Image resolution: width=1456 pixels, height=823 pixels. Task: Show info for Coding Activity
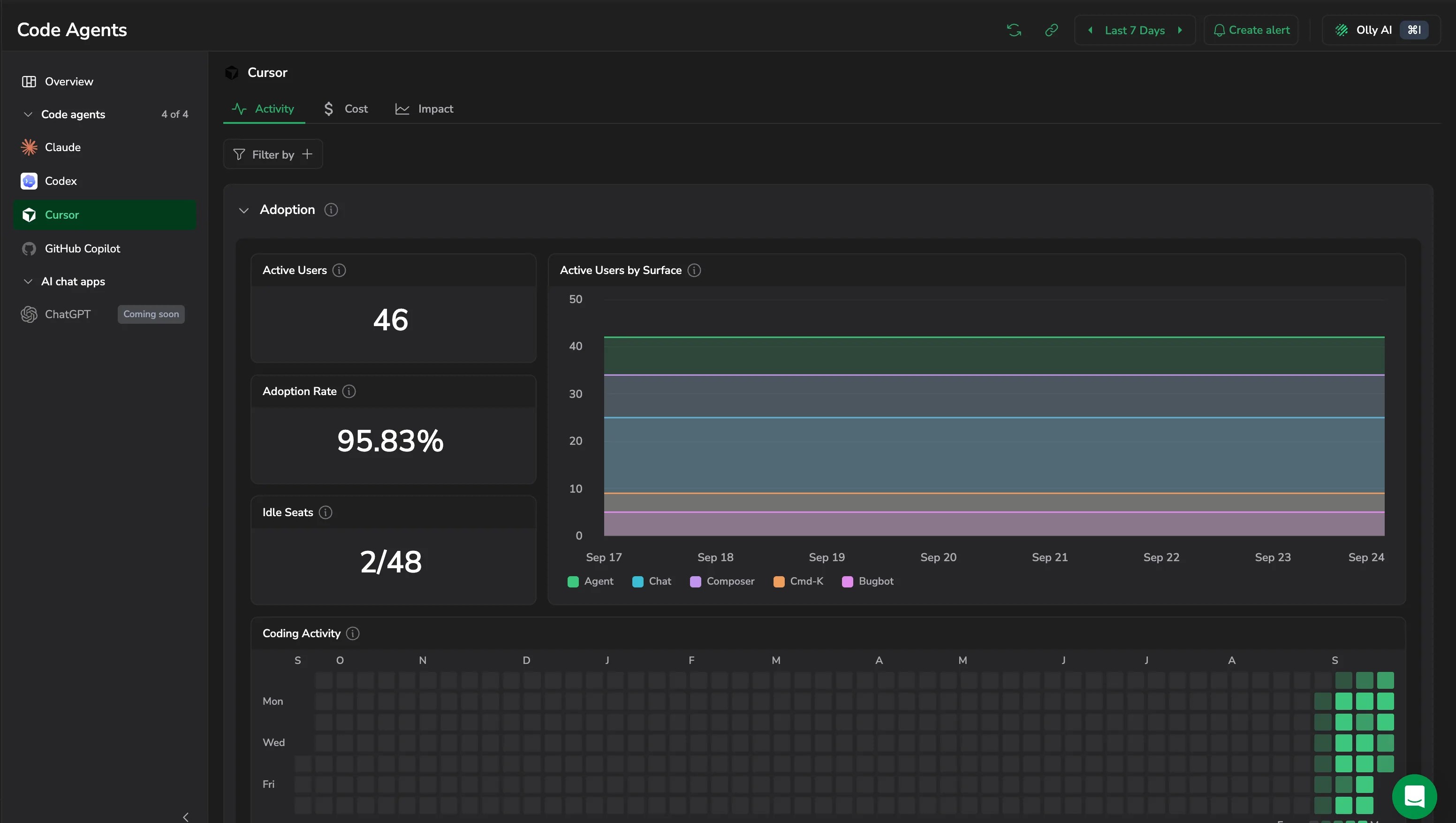[353, 633]
